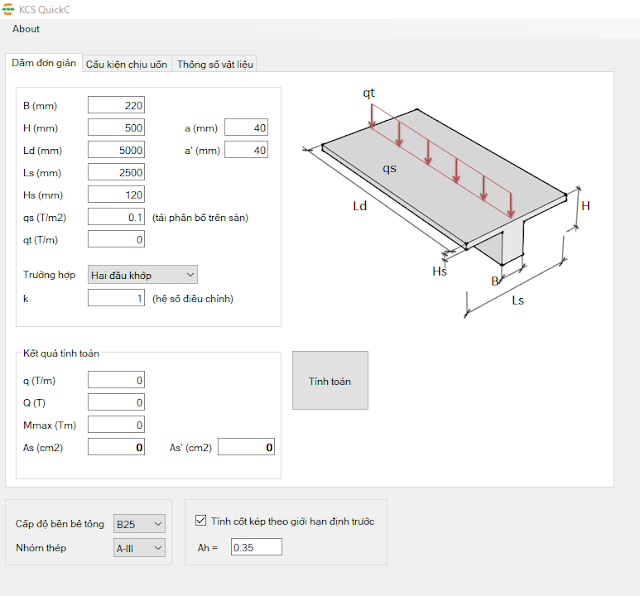The height and width of the screenshot is (596, 640).
Task: Click the a (mm) input field
Action: click(246, 128)
